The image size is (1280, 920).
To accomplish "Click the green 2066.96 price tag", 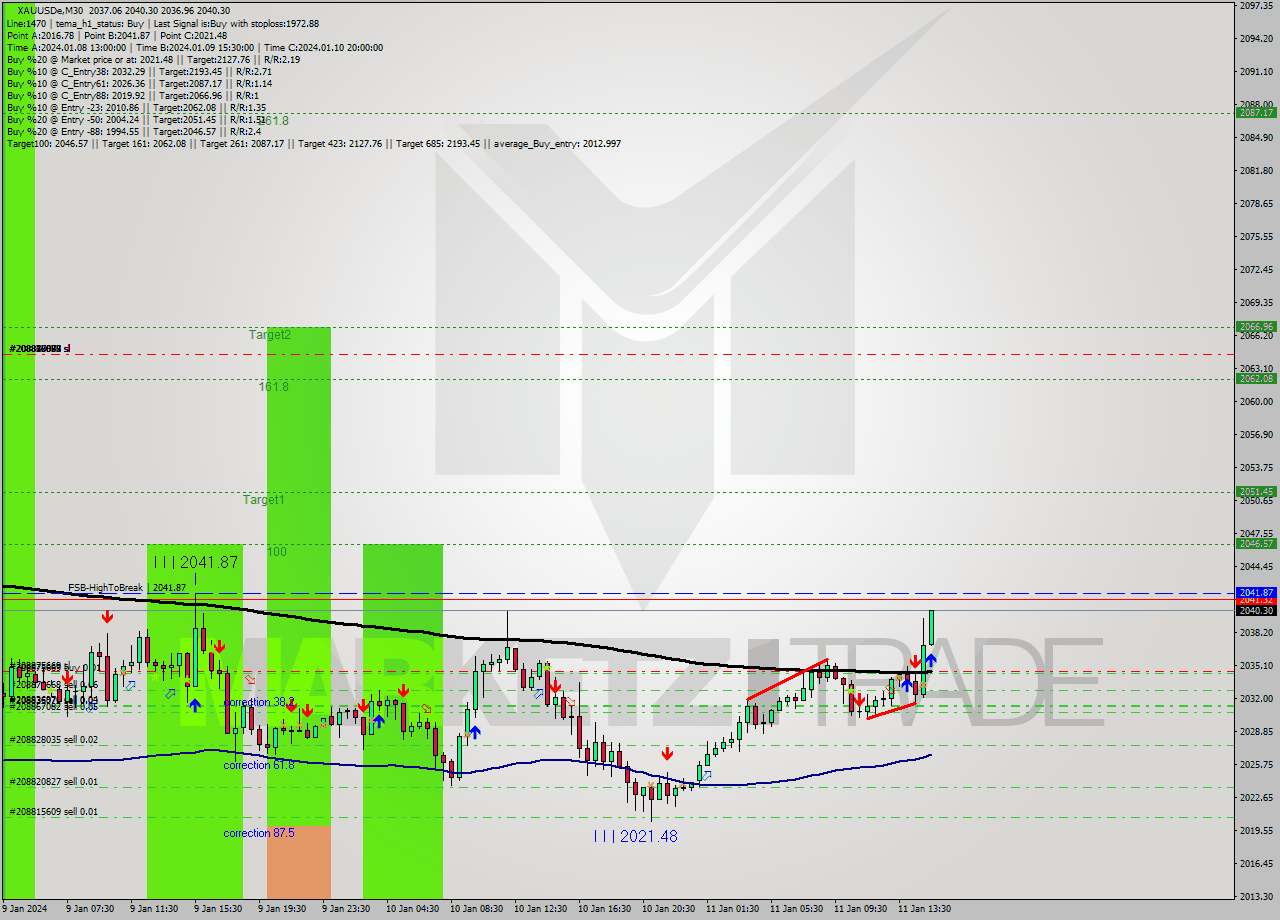I will click(x=1256, y=326).
